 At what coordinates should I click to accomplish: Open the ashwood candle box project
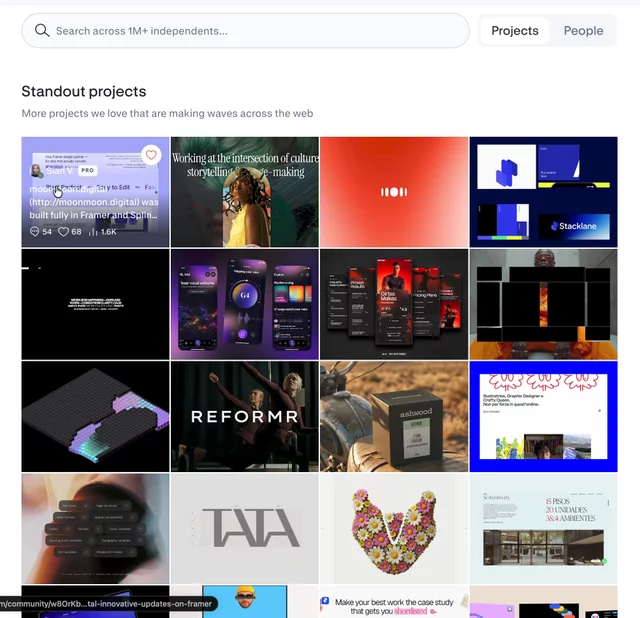pyautogui.click(x=394, y=416)
